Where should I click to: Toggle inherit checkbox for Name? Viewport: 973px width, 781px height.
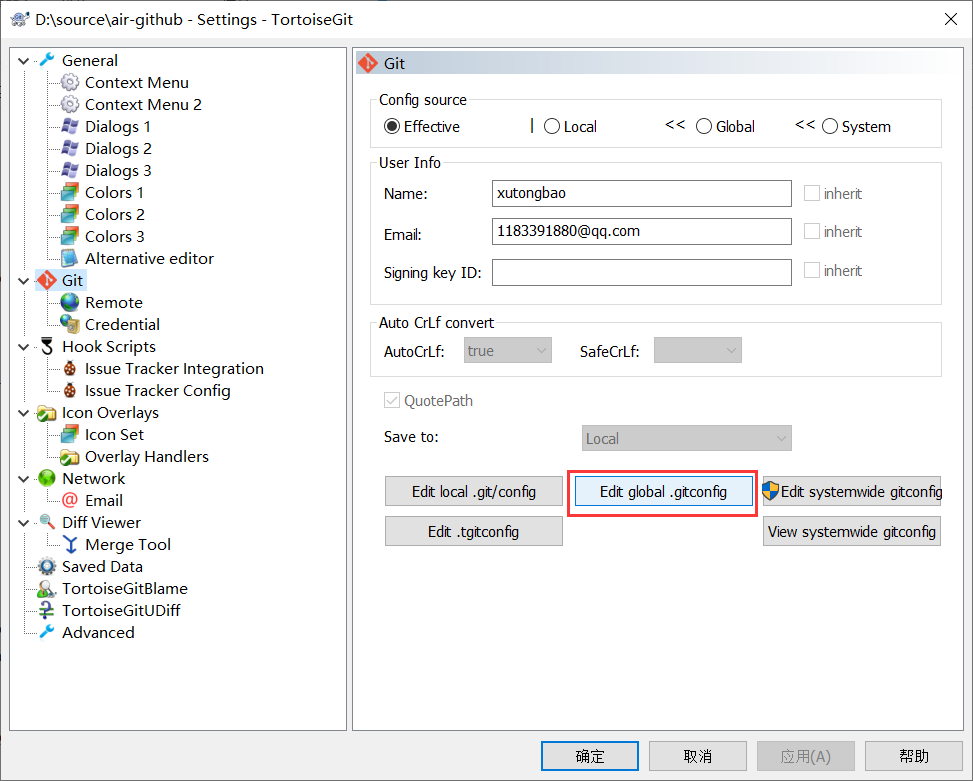812,193
